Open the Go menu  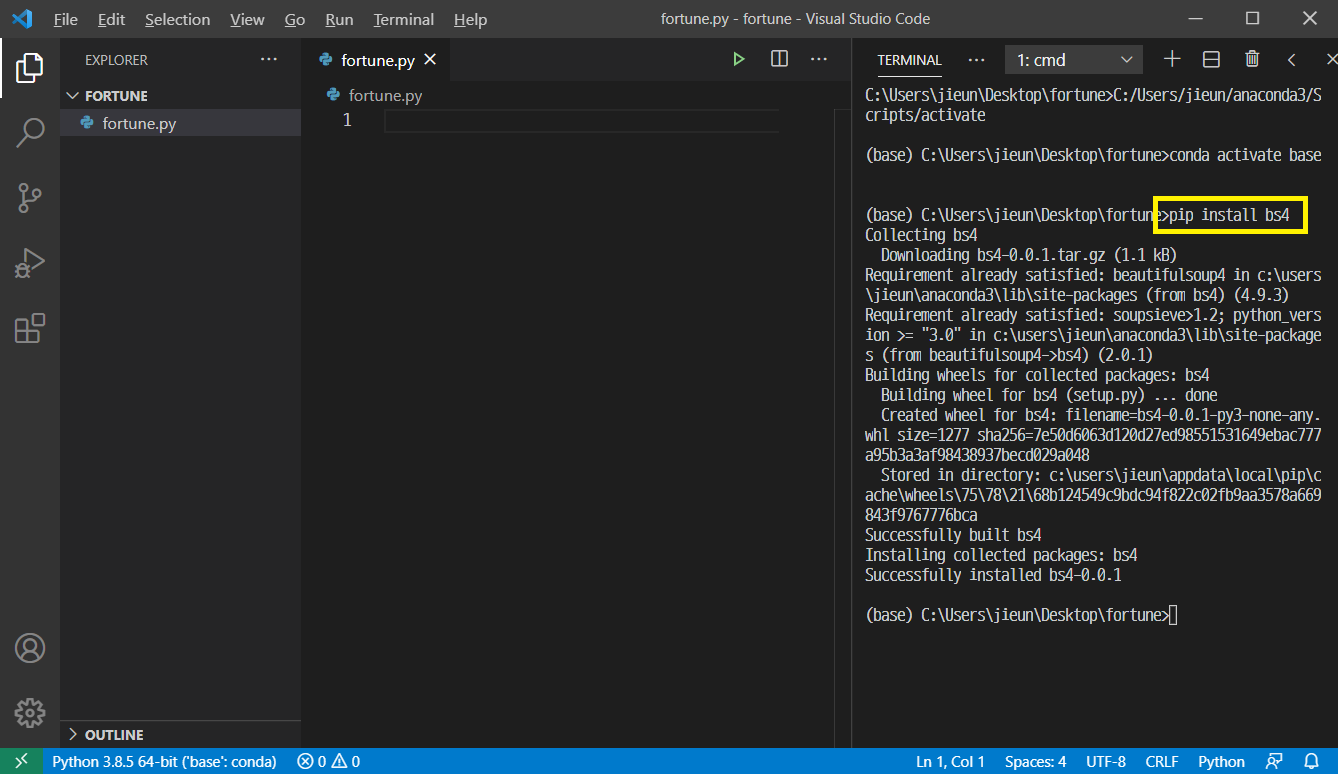pyautogui.click(x=295, y=19)
